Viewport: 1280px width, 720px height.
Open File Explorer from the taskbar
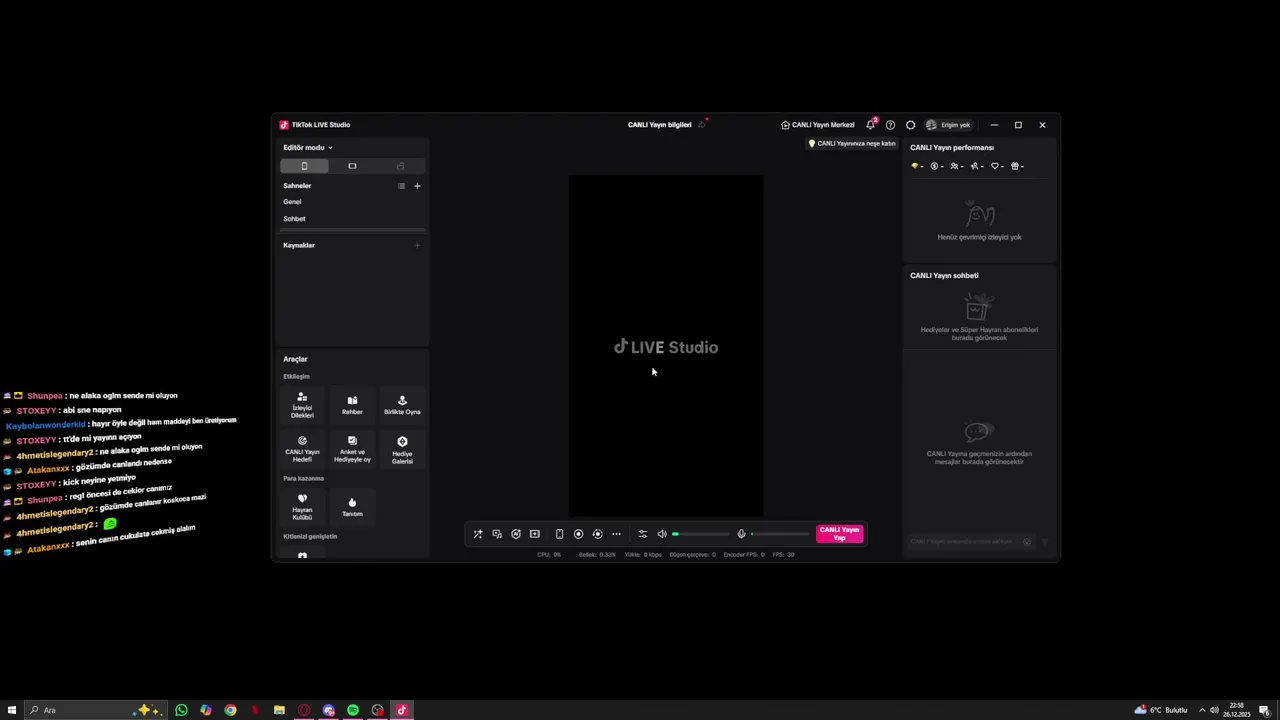[x=279, y=710]
